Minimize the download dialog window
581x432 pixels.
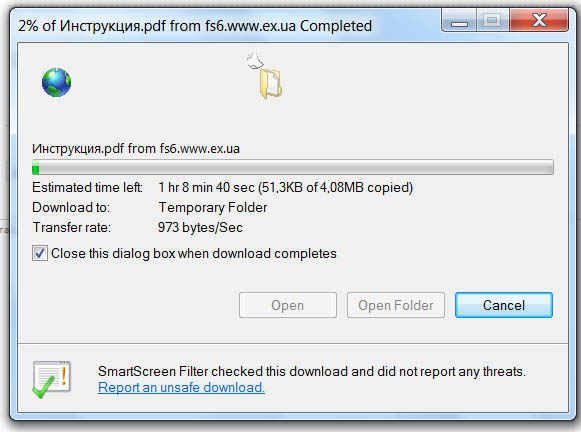point(459,20)
